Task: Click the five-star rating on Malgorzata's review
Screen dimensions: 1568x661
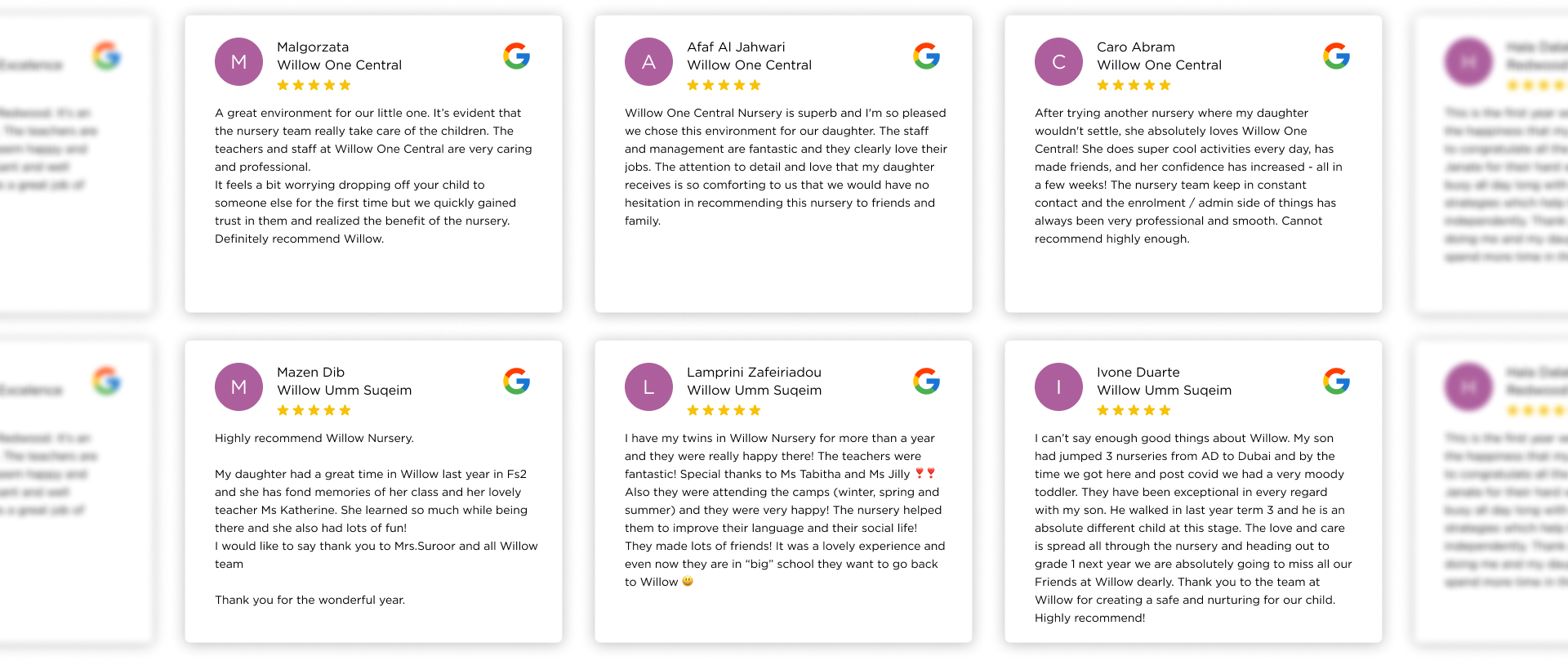Action: tap(314, 84)
